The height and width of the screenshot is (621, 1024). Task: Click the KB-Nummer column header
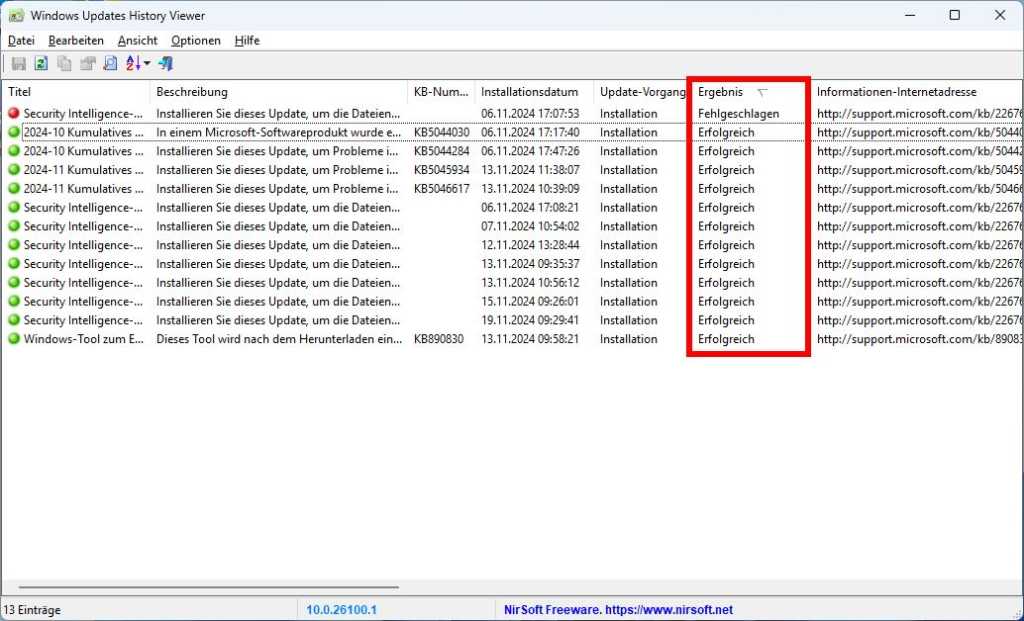coord(440,91)
